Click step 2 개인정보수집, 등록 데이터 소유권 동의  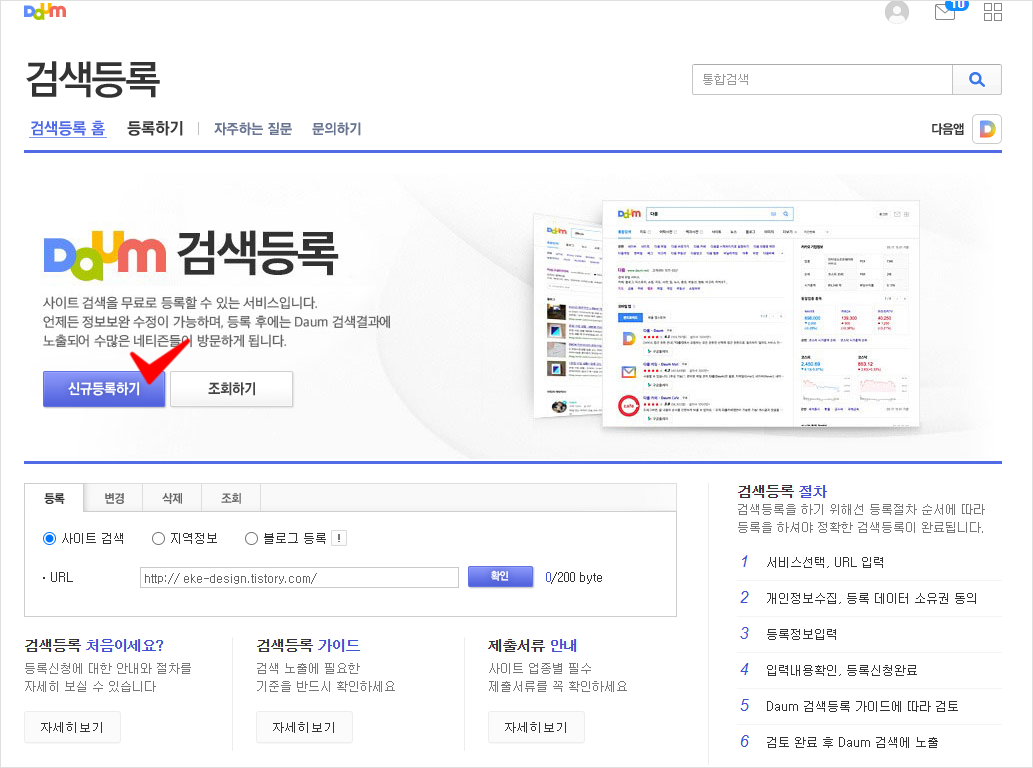click(x=870, y=598)
